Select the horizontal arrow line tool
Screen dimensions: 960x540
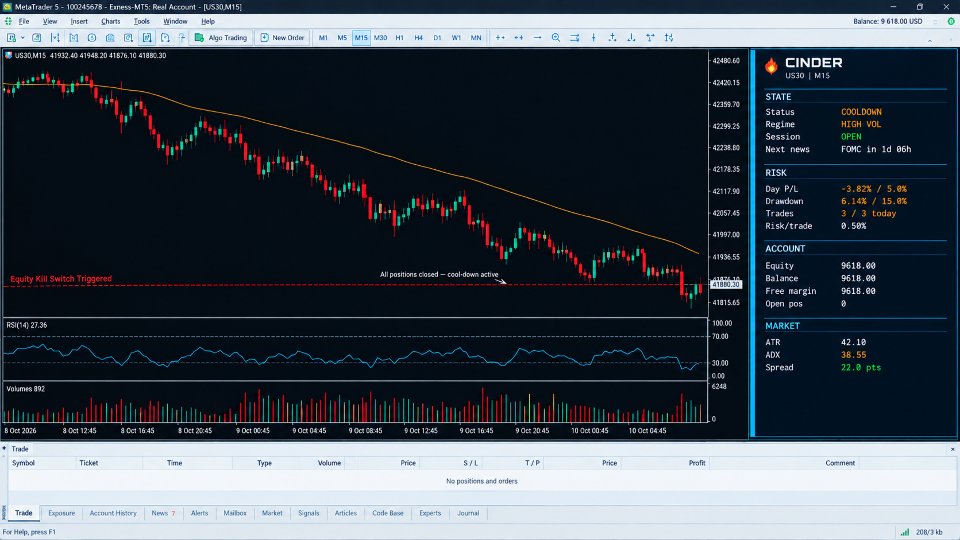pos(538,38)
